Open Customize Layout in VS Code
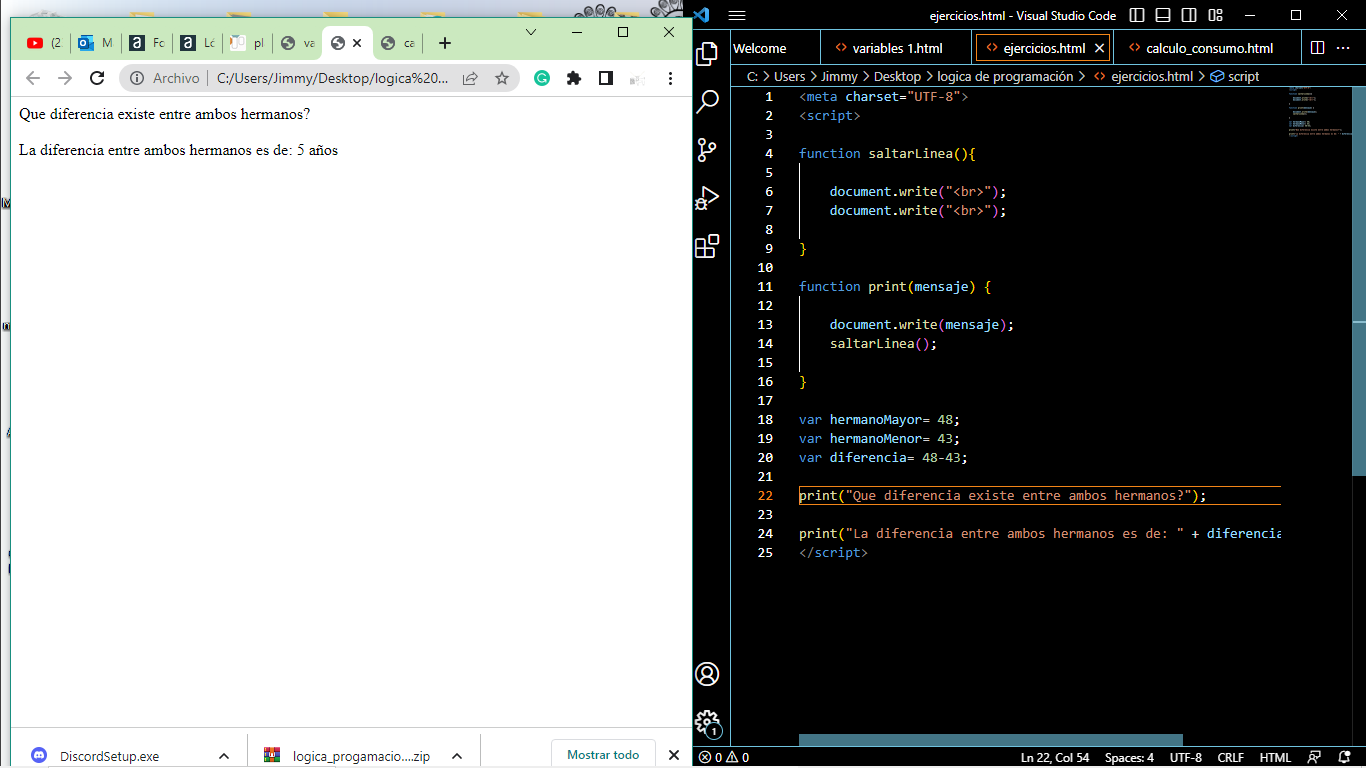Image resolution: width=1366 pixels, height=768 pixels. click(1215, 15)
